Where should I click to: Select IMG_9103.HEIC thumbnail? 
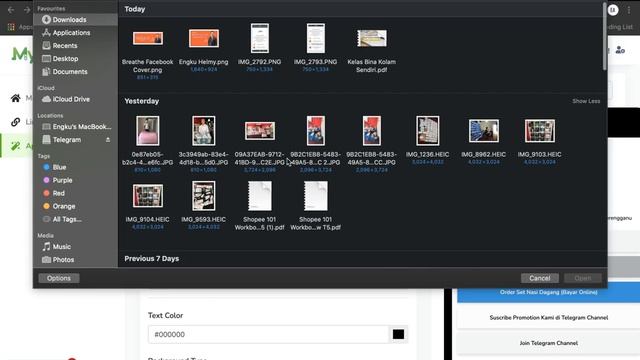(540, 131)
